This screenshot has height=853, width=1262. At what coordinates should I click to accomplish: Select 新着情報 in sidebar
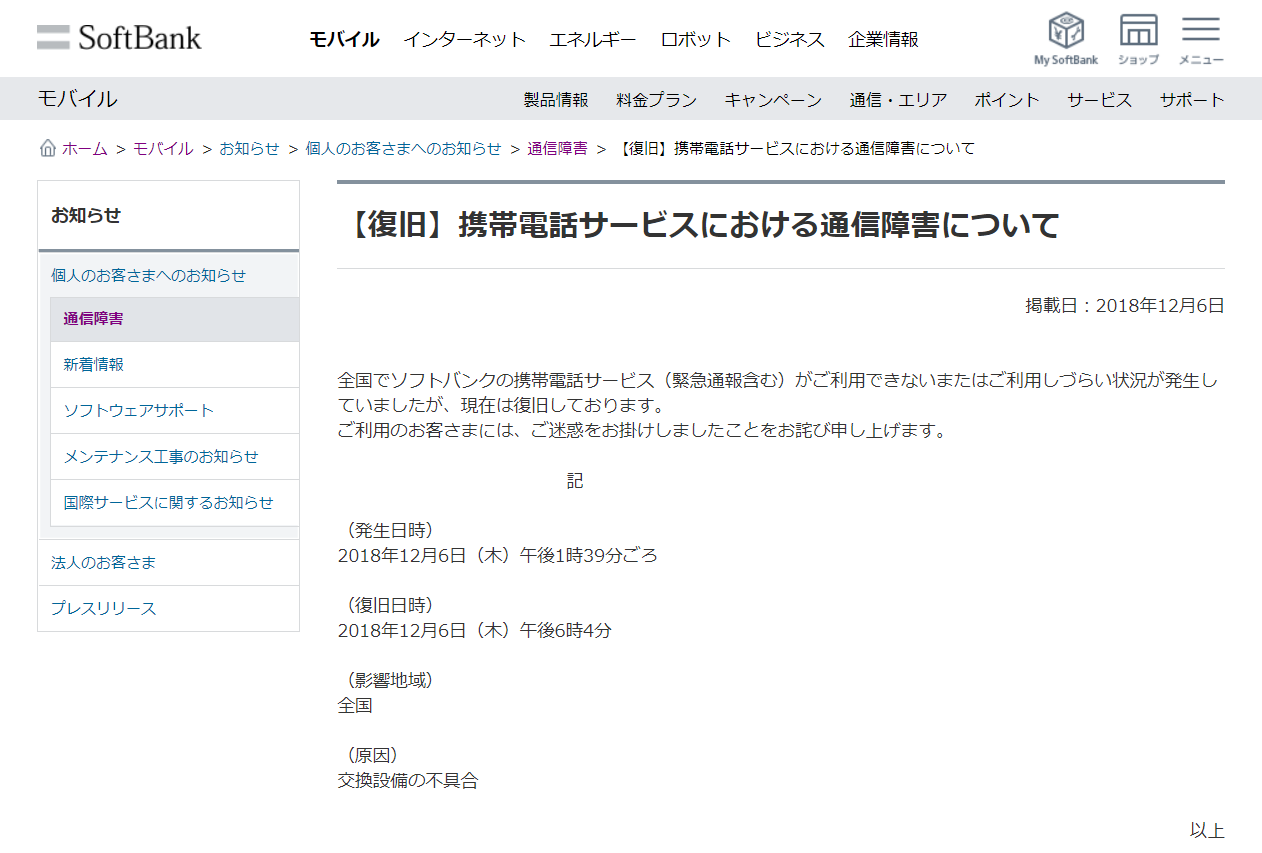click(174, 365)
